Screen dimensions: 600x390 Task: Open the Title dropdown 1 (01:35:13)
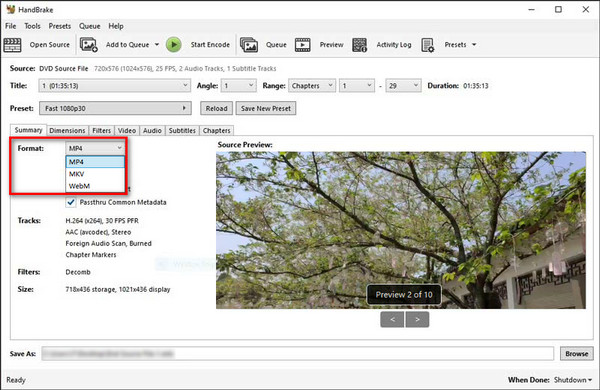114,86
